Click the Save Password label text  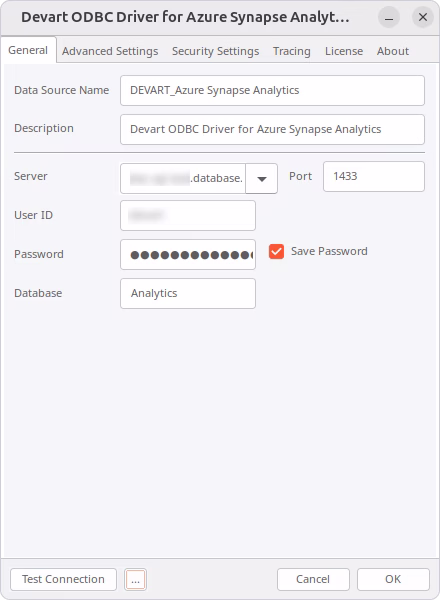click(329, 251)
